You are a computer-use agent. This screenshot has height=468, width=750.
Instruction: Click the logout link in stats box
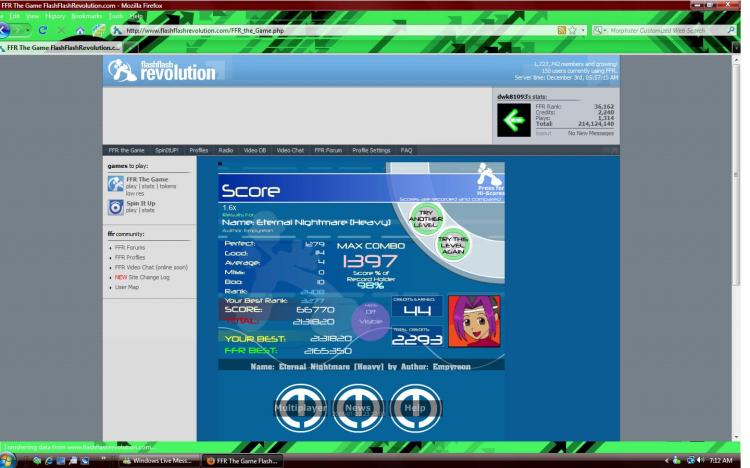(543, 134)
